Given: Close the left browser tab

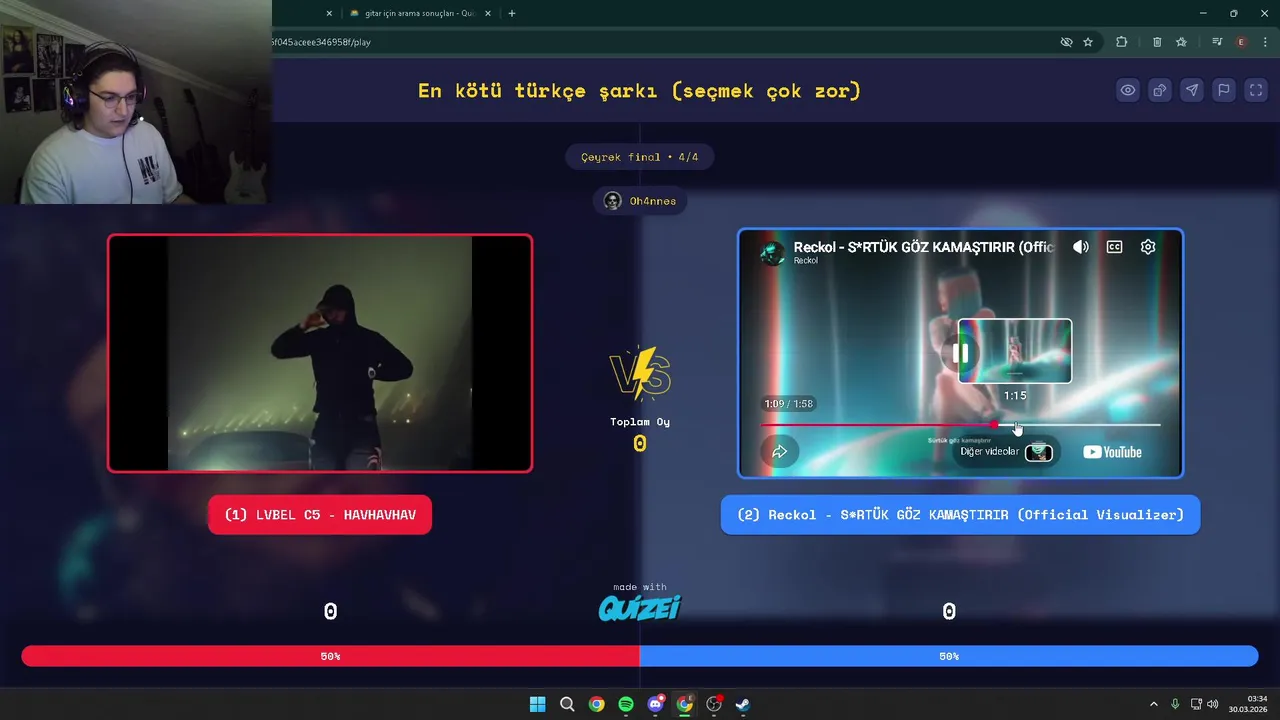Looking at the screenshot, I should tap(329, 13).
